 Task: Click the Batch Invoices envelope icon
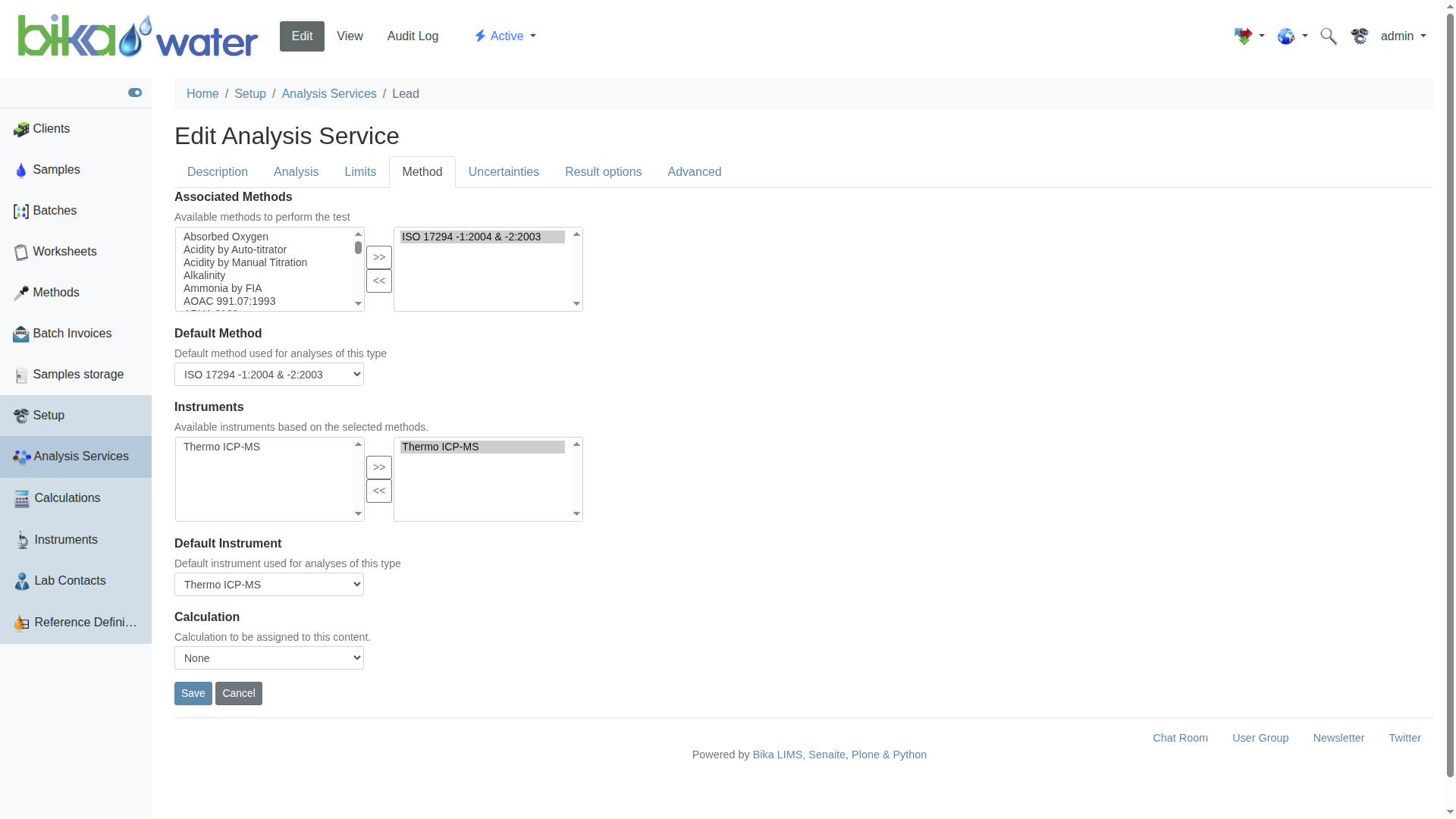pyautogui.click(x=21, y=334)
